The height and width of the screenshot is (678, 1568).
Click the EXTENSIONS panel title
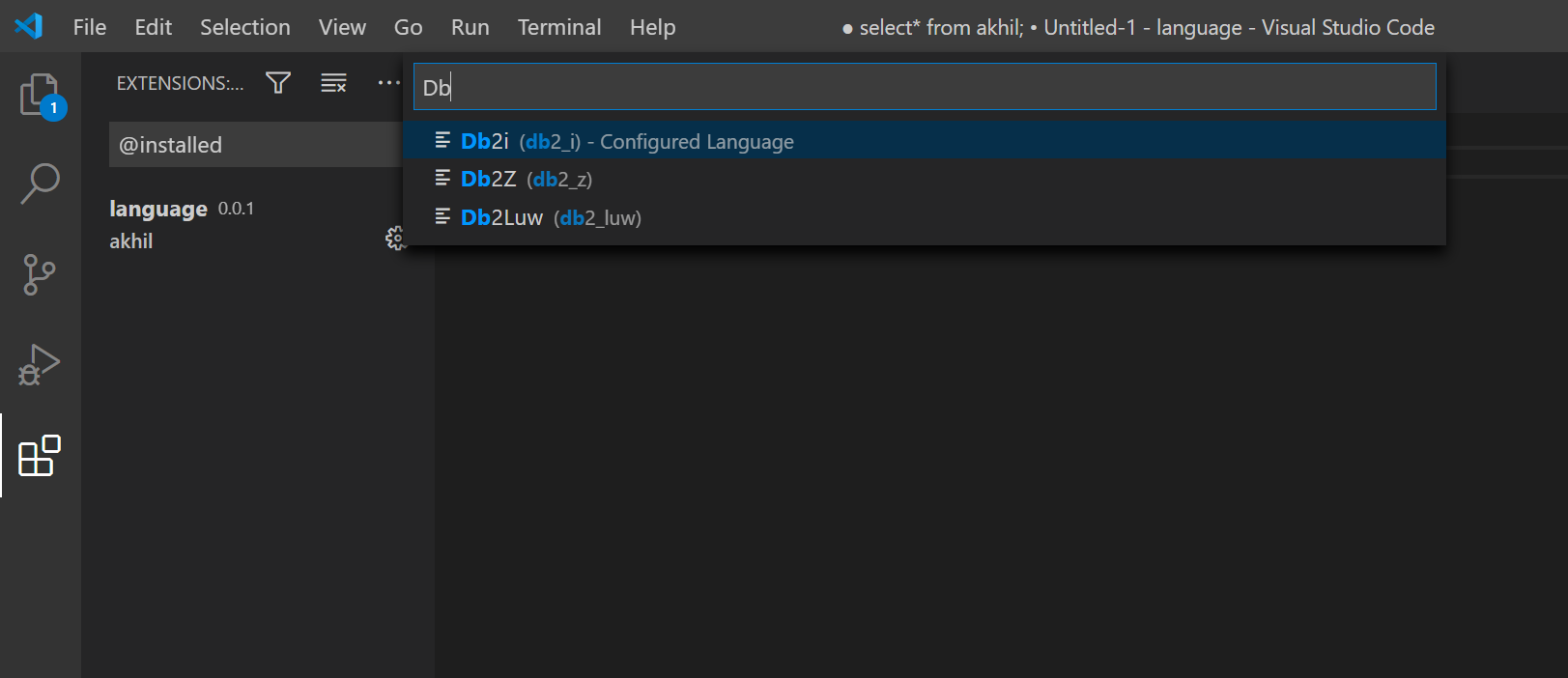(180, 83)
